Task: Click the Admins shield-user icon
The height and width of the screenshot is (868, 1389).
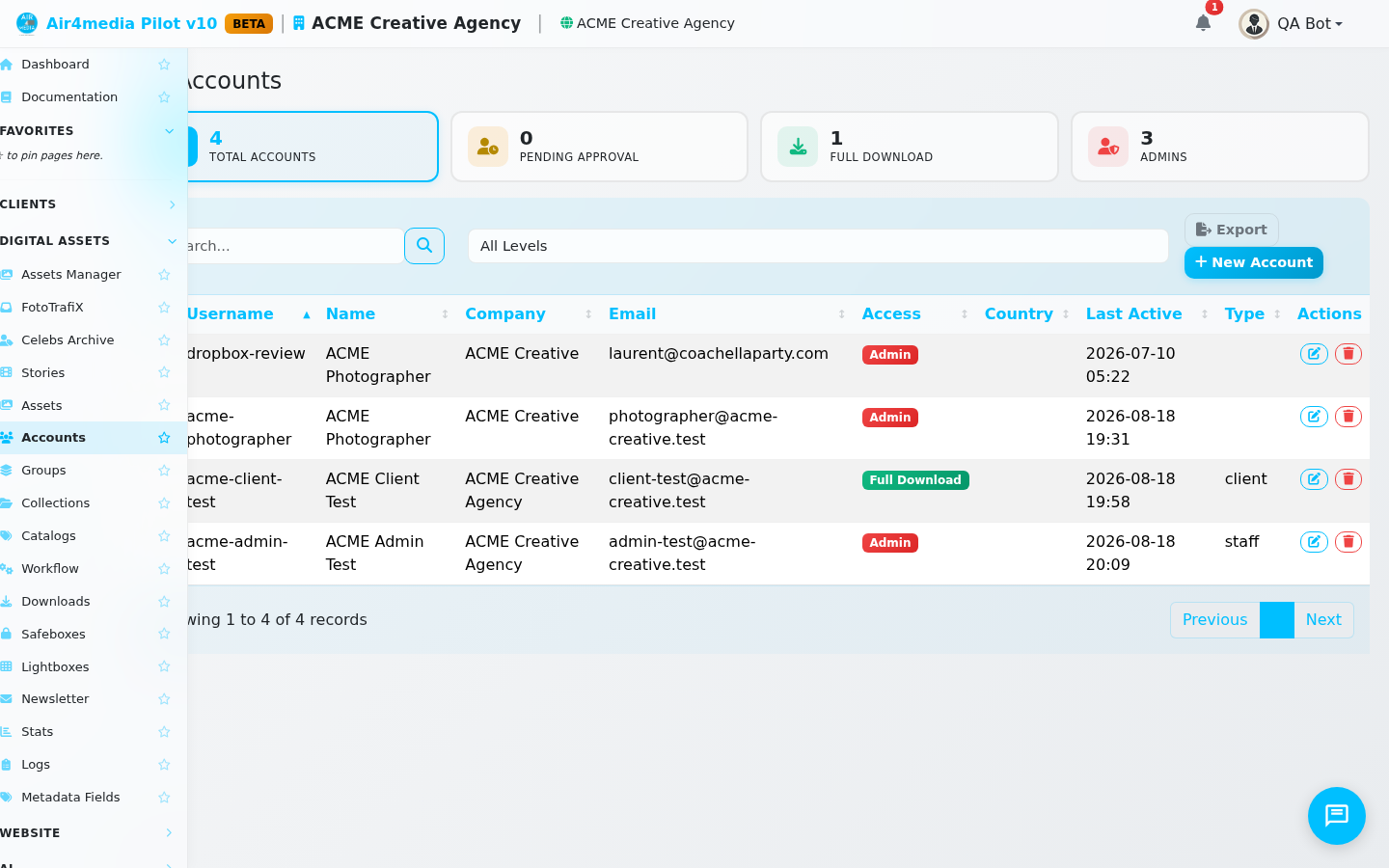Action: [1108, 147]
